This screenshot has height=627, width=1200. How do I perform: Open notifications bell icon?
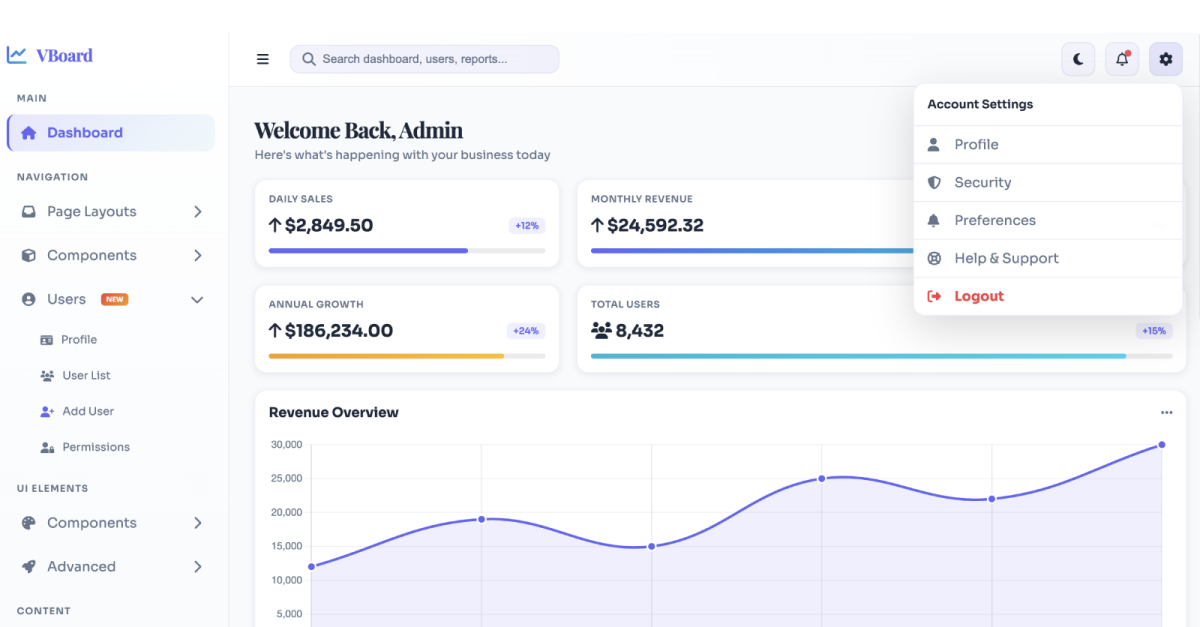coord(1122,59)
